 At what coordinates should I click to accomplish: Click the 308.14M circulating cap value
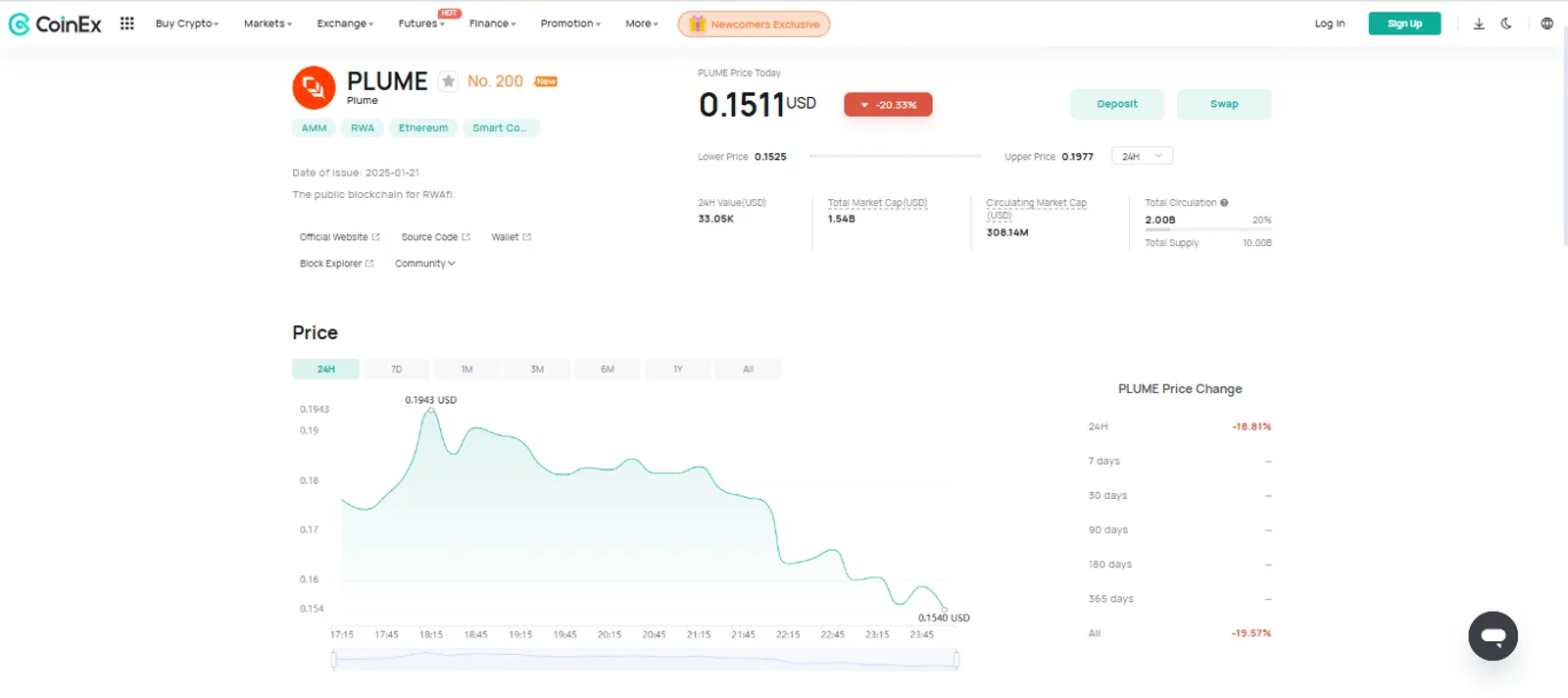tap(1007, 232)
